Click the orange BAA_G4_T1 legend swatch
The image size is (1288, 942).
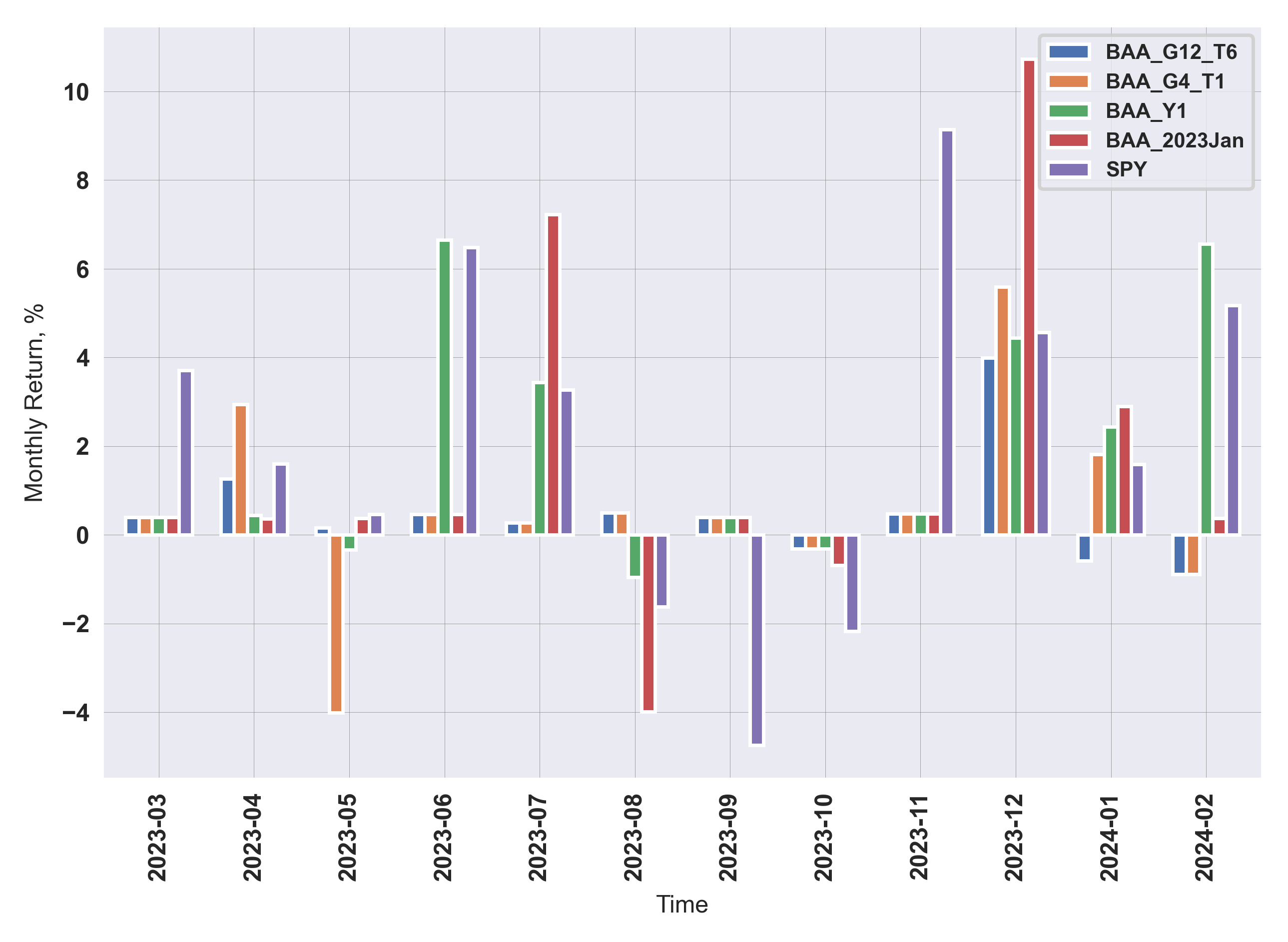pyautogui.click(x=1068, y=81)
